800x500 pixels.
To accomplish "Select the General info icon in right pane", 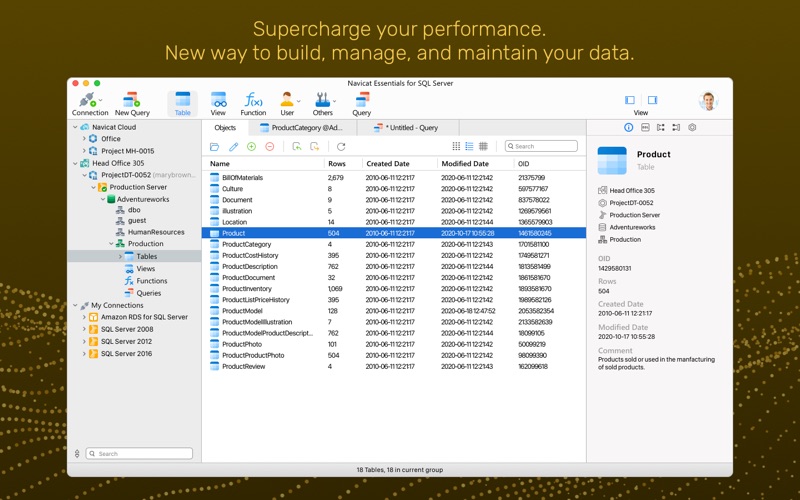I will point(629,128).
